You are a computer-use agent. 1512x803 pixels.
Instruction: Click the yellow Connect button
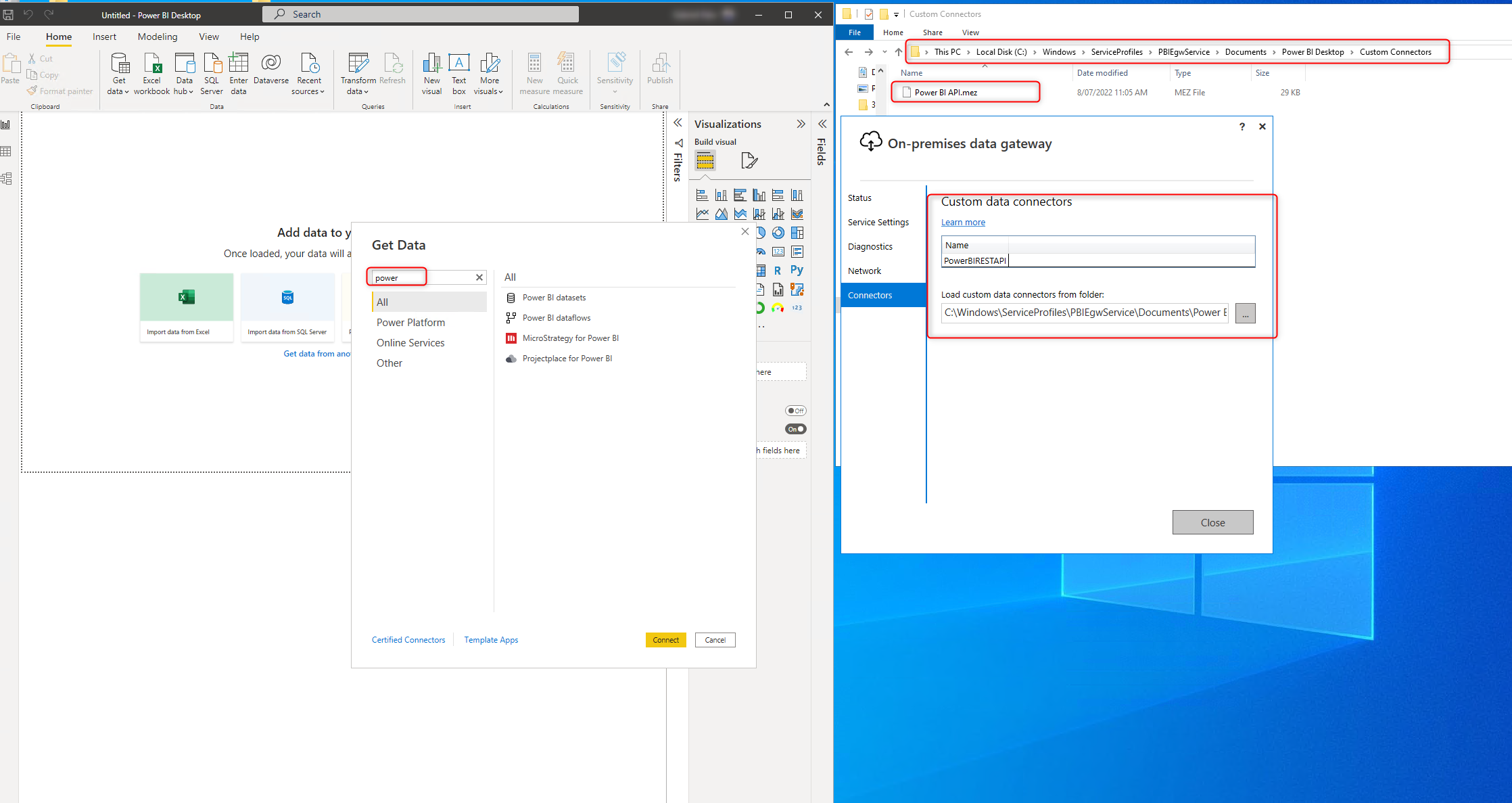(x=665, y=640)
